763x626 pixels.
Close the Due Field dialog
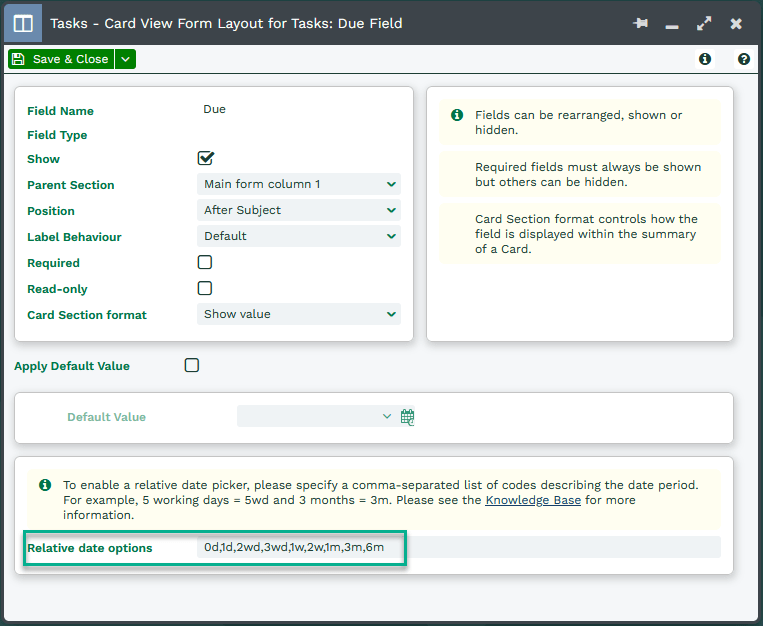tap(736, 23)
